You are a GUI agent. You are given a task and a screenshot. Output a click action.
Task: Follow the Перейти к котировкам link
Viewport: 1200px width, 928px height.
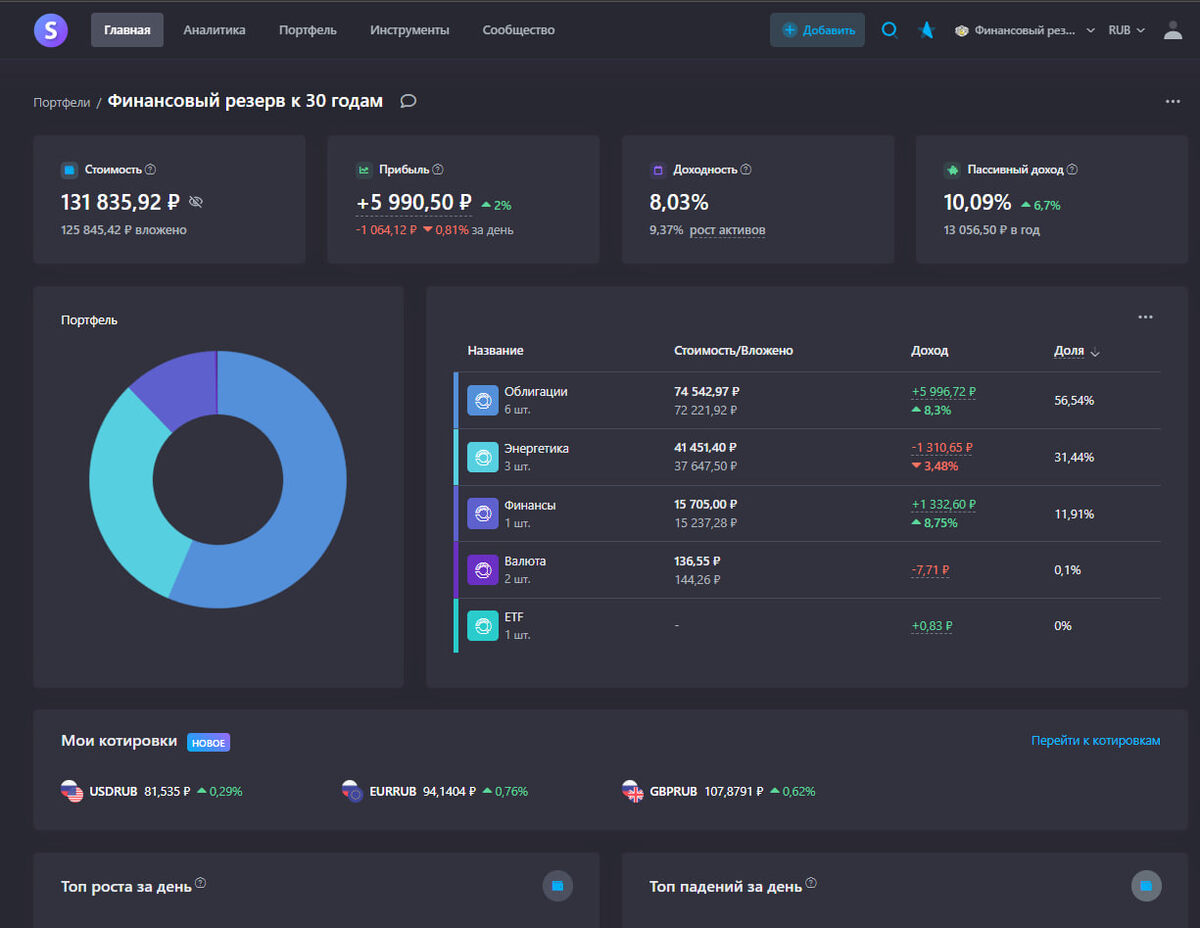pyautogui.click(x=1095, y=740)
